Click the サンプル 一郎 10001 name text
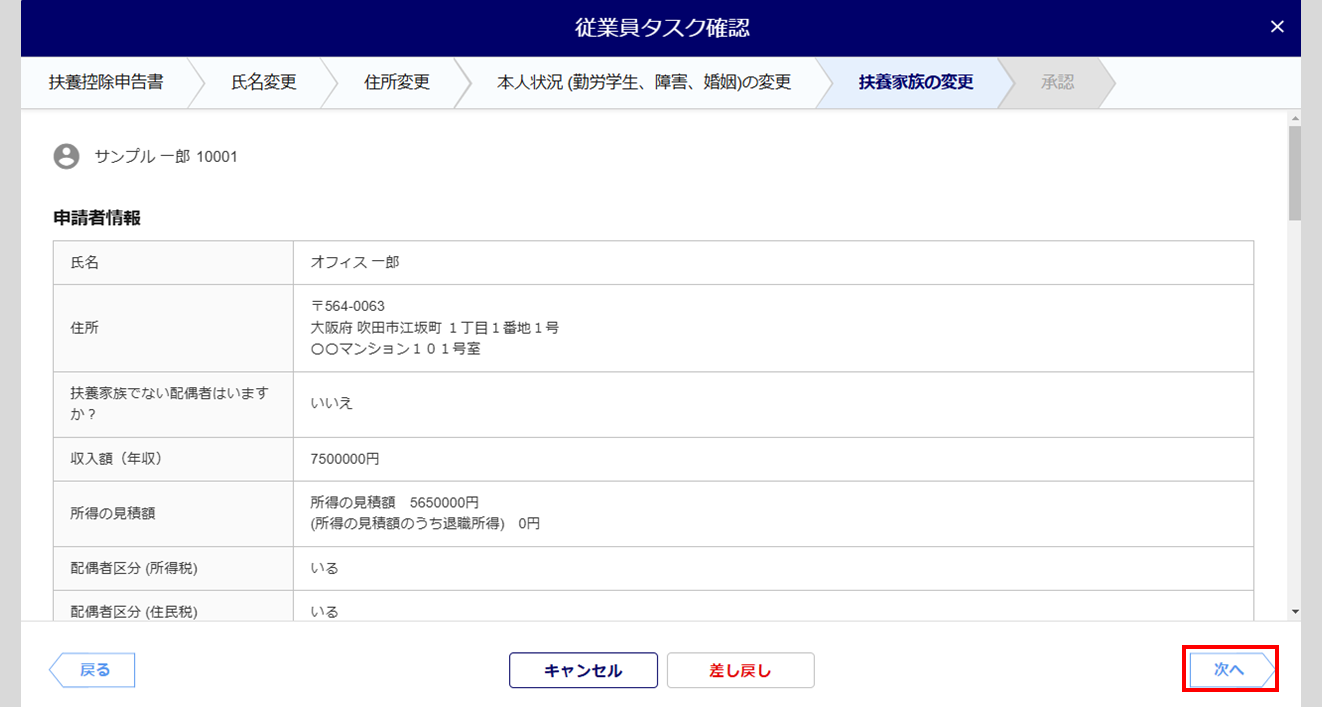This screenshot has height=707, width=1322. pyautogui.click(x=166, y=157)
